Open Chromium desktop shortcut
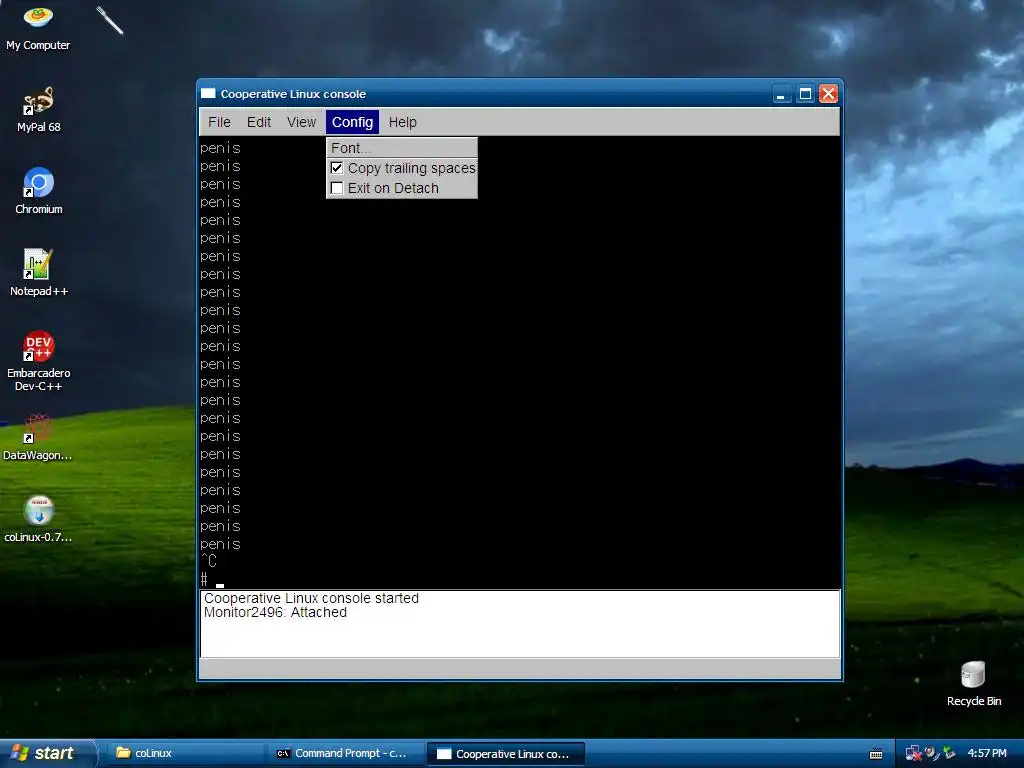The image size is (1024, 768). [x=38, y=191]
